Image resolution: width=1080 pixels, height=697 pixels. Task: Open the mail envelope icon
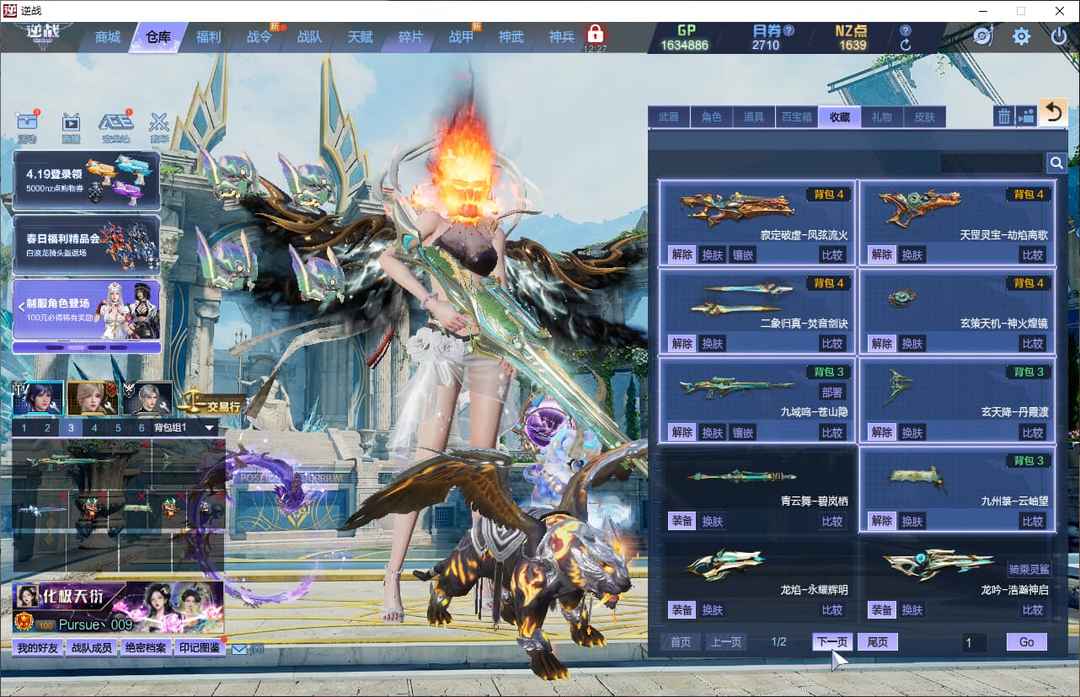pos(239,649)
